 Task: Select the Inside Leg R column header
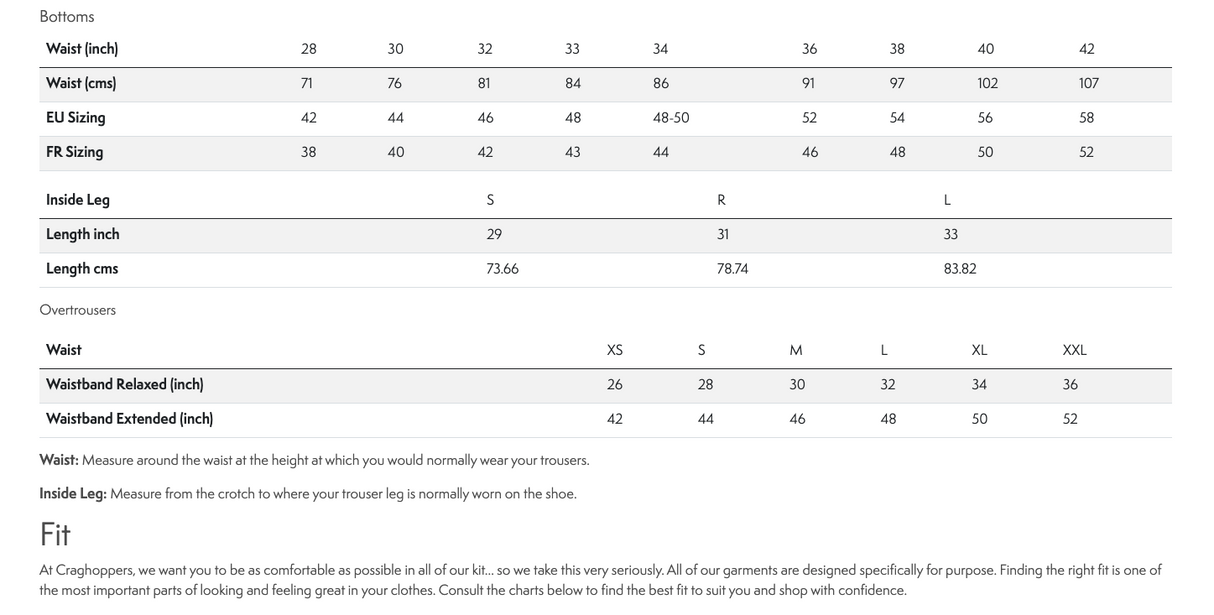721,200
